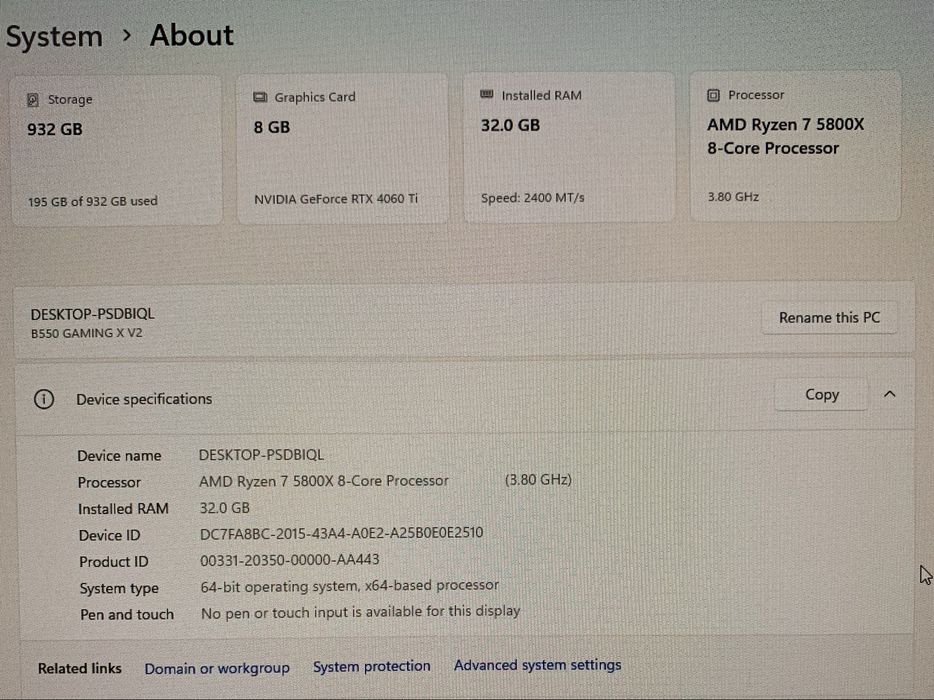Select the Installed RAM row value '32.0 GB'
934x700 pixels.
point(225,508)
